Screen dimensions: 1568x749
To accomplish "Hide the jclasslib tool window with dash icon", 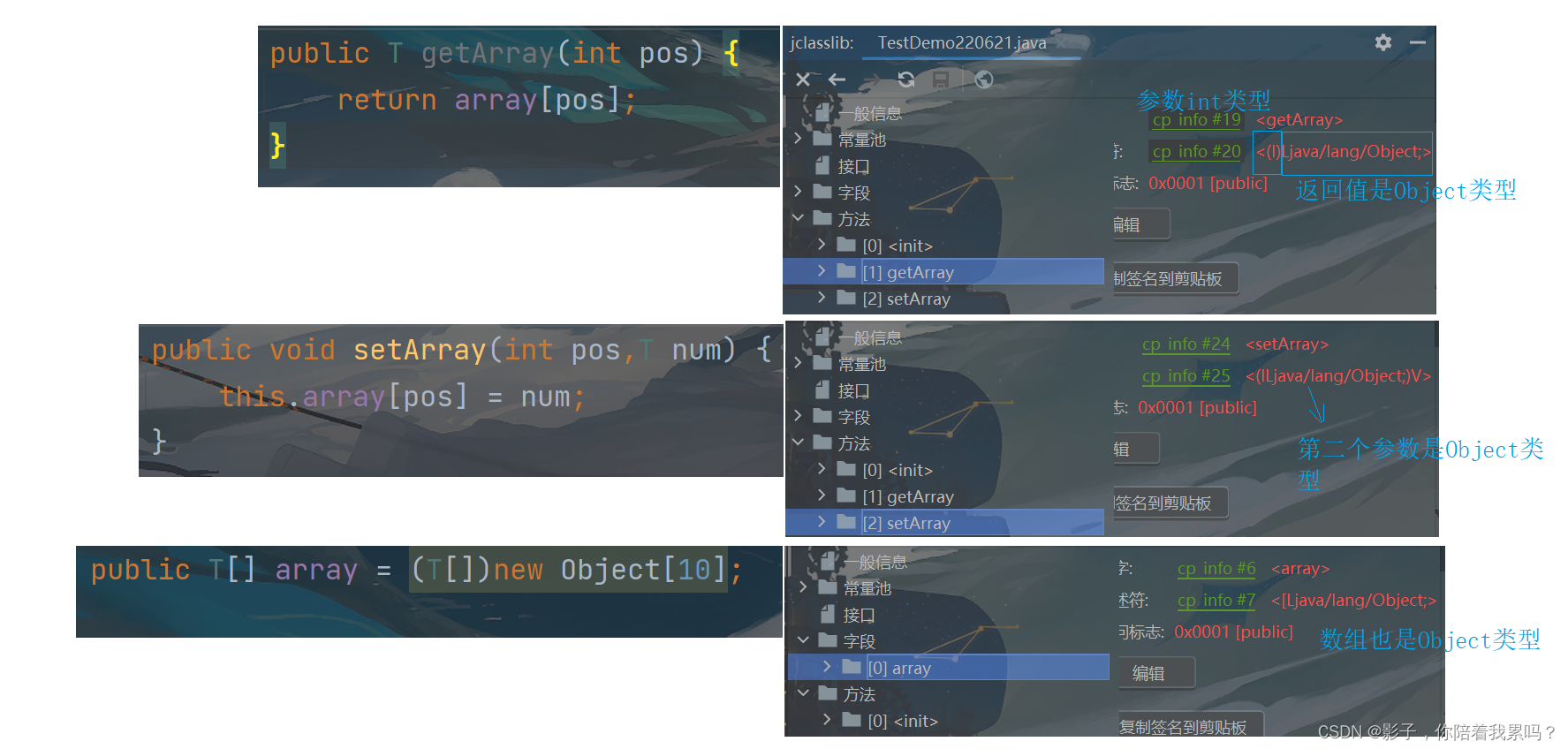I will (1418, 42).
